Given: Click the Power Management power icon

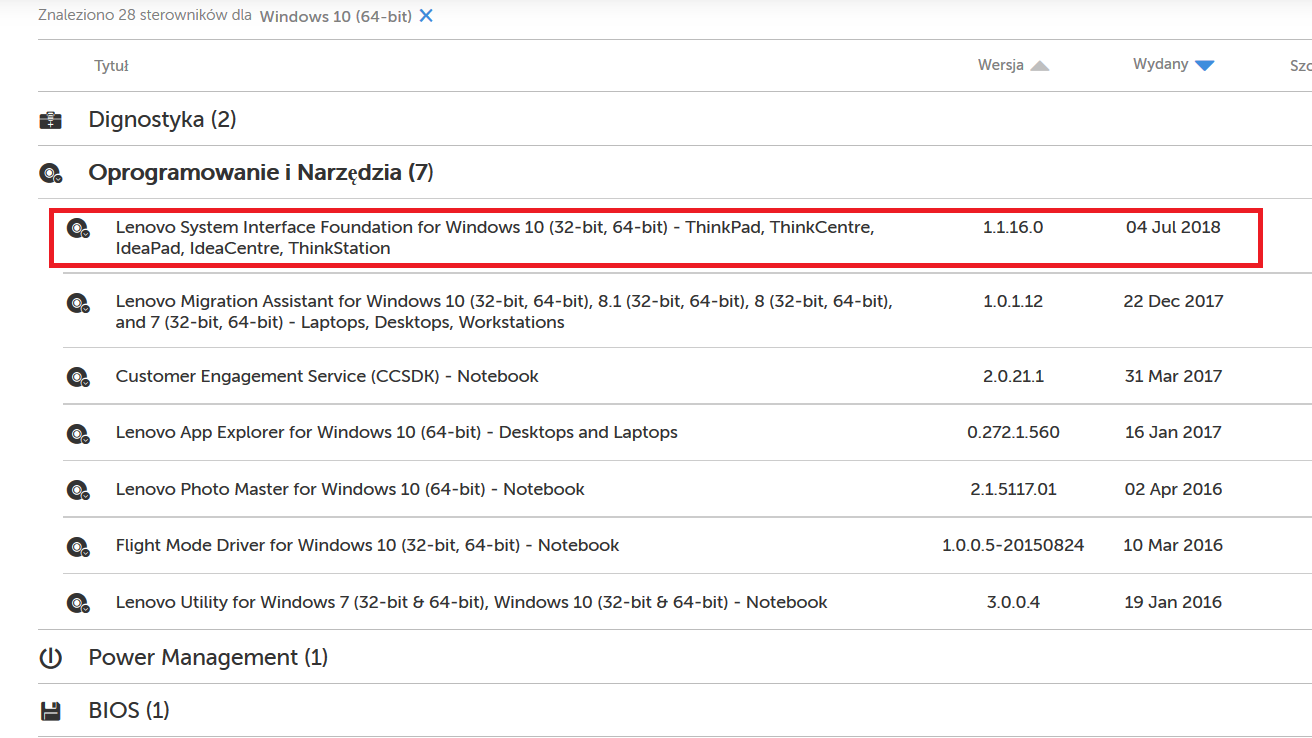Looking at the screenshot, I should (50, 658).
